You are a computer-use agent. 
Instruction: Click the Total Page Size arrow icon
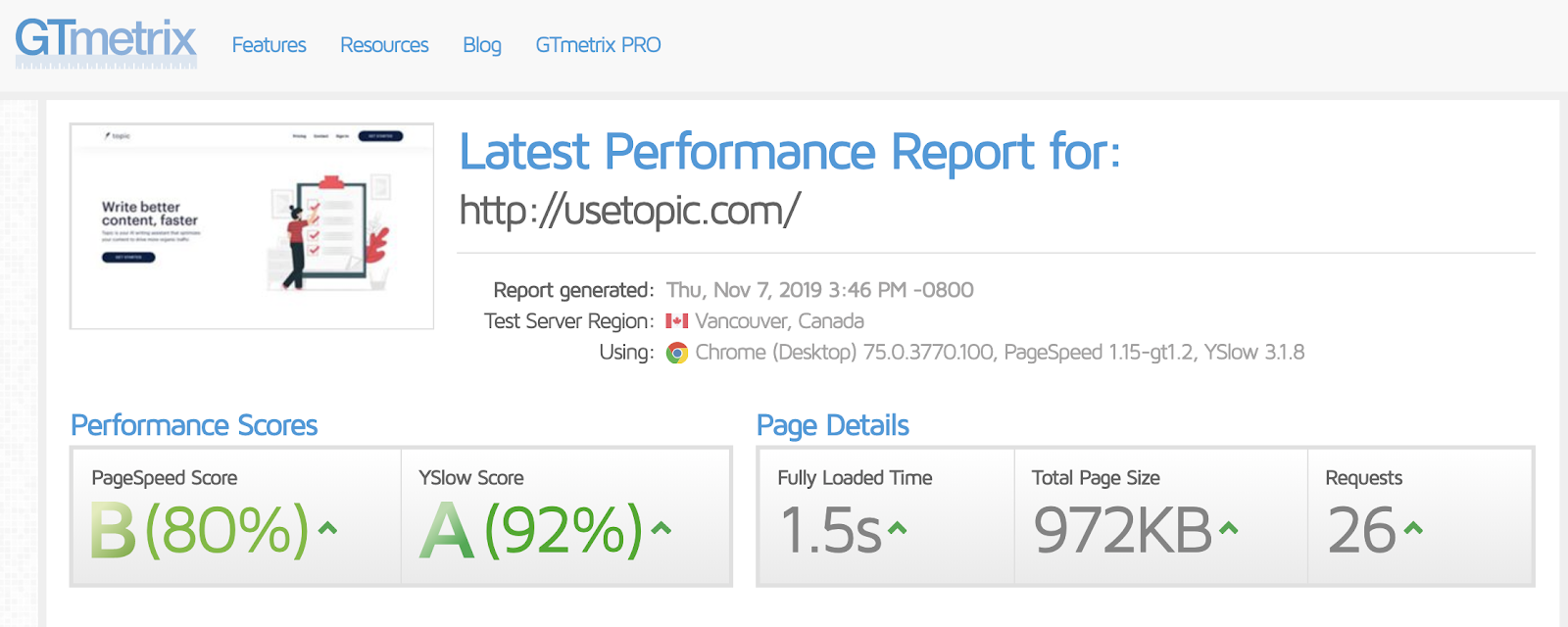click(1228, 529)
